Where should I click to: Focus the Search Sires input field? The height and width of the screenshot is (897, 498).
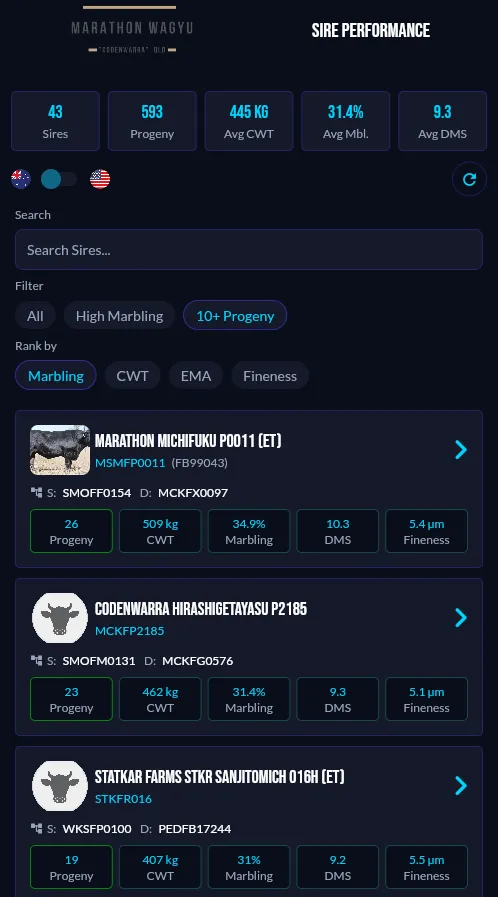[x=249, y=249]
